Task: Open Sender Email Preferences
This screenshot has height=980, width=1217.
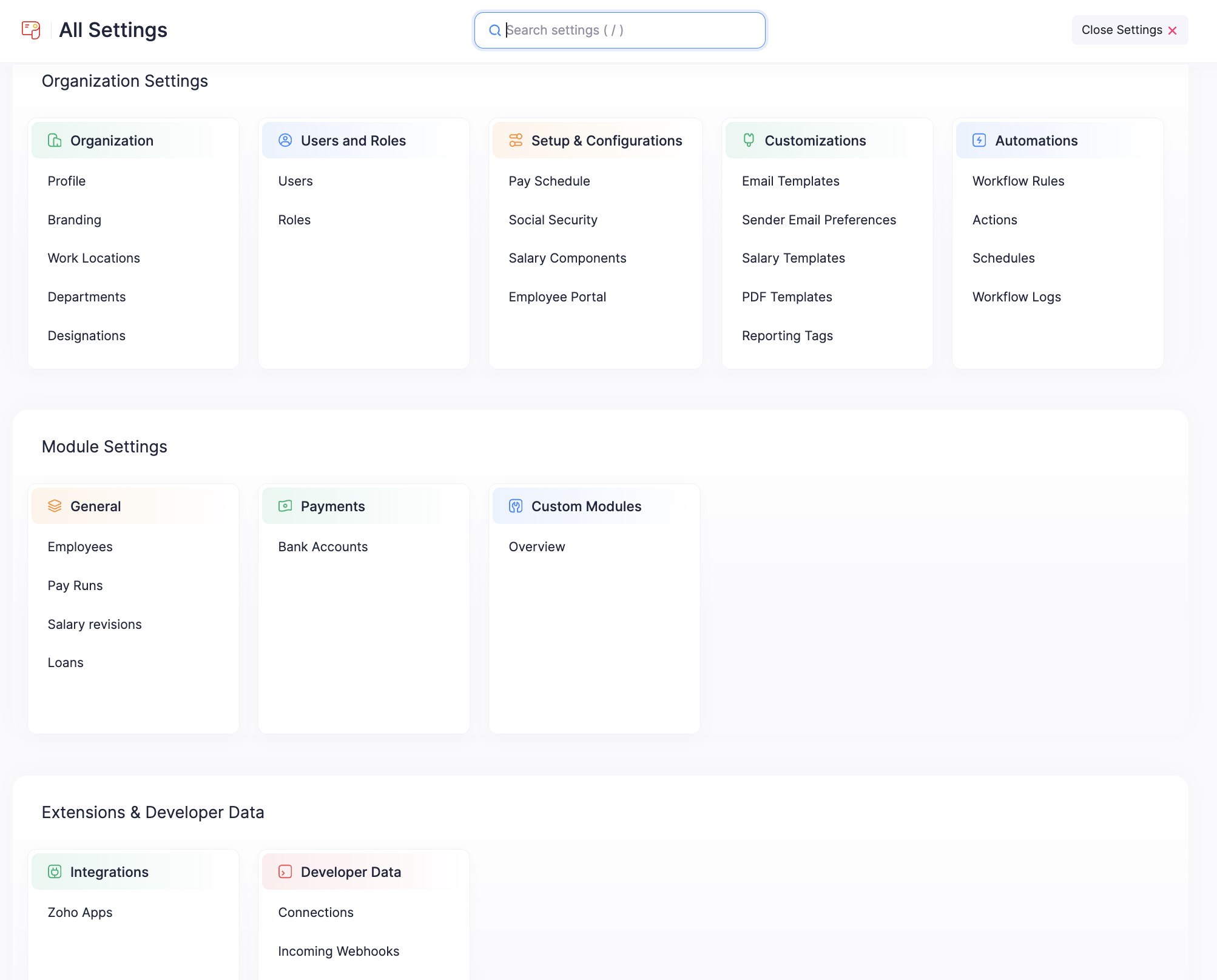Action: point(818,220)
